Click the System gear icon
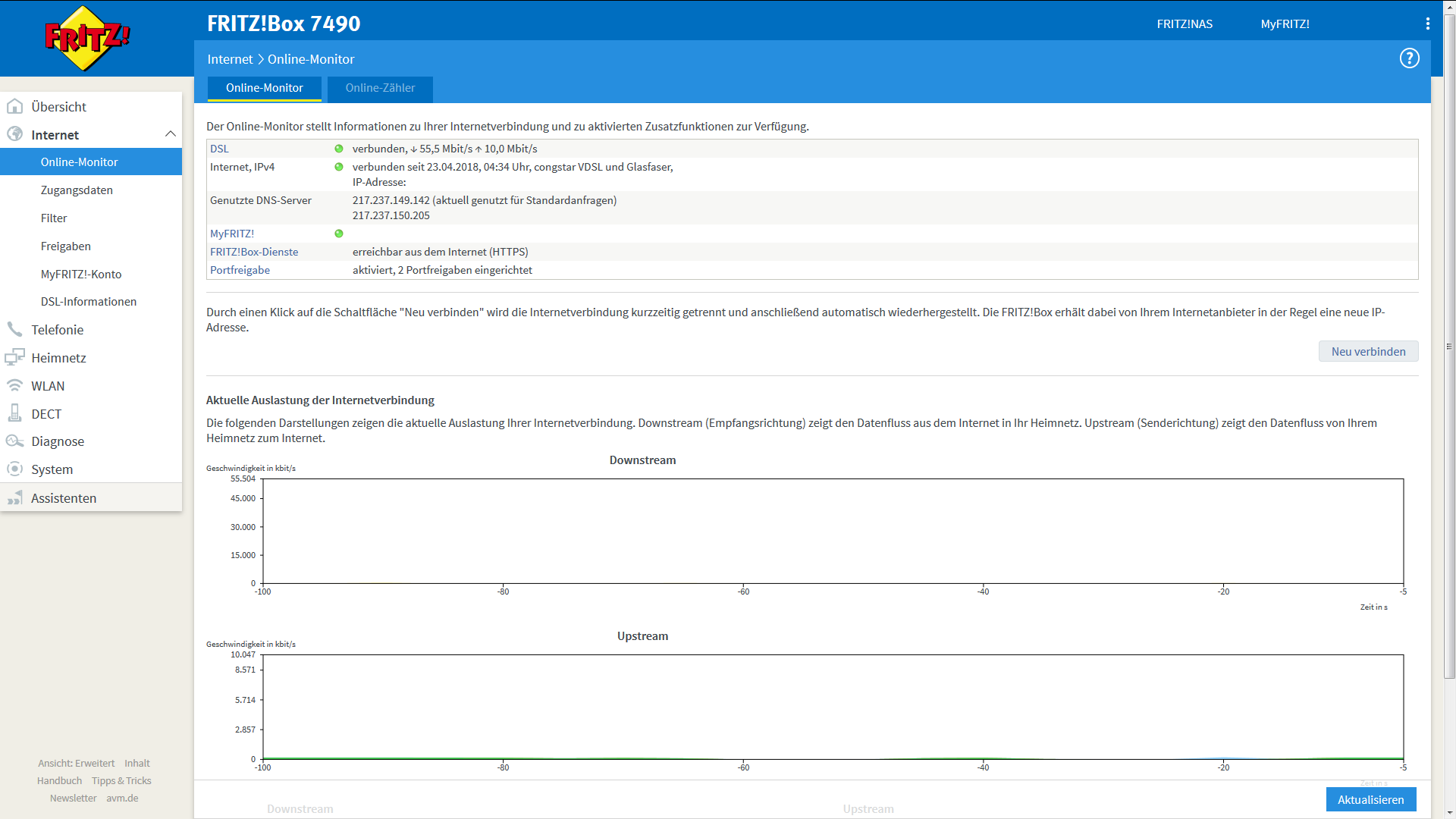 pos(14,469)
